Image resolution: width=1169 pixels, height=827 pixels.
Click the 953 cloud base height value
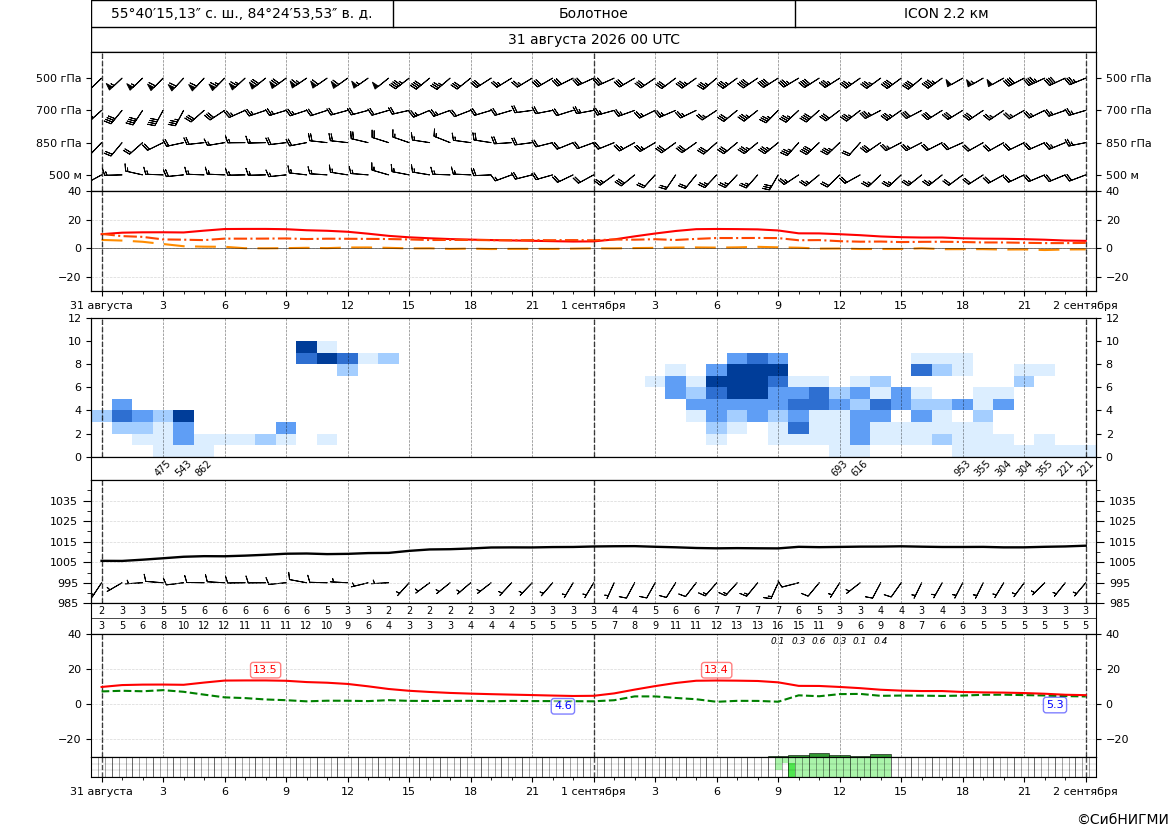click(962, 468)
